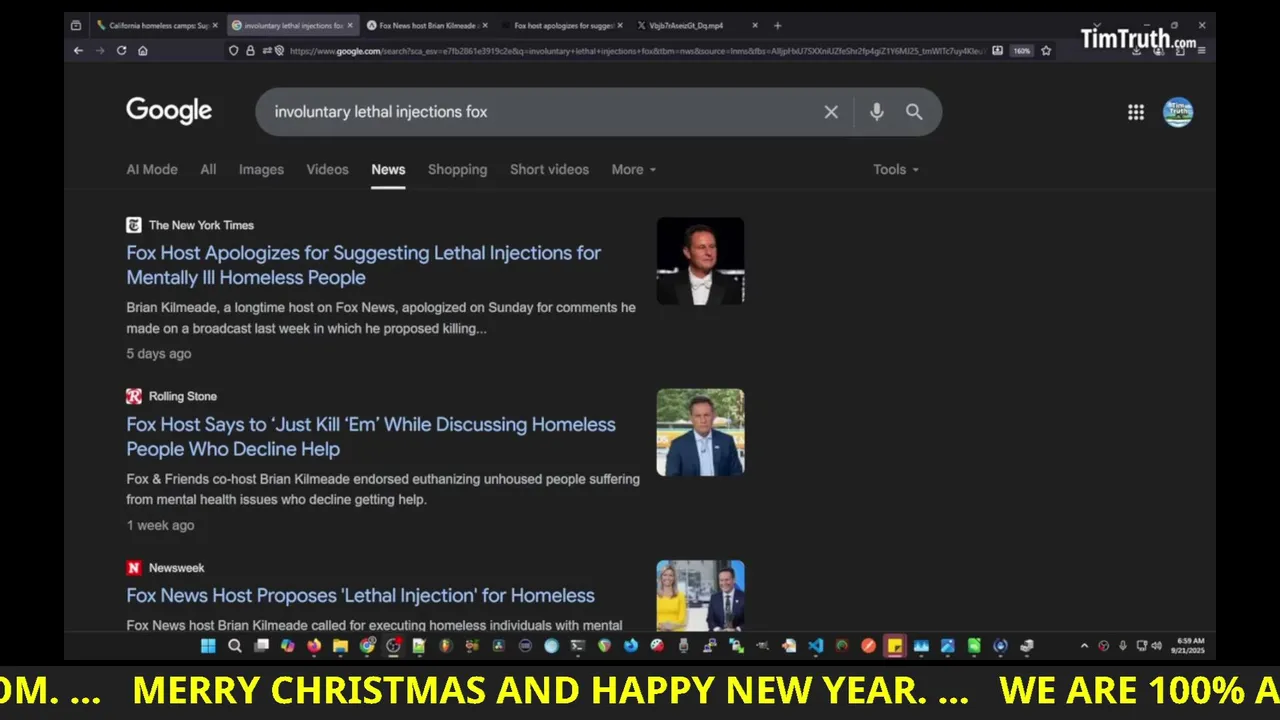Open Windows taskbar search
The image size is (1280, 720).
click(x=235, y=646)
